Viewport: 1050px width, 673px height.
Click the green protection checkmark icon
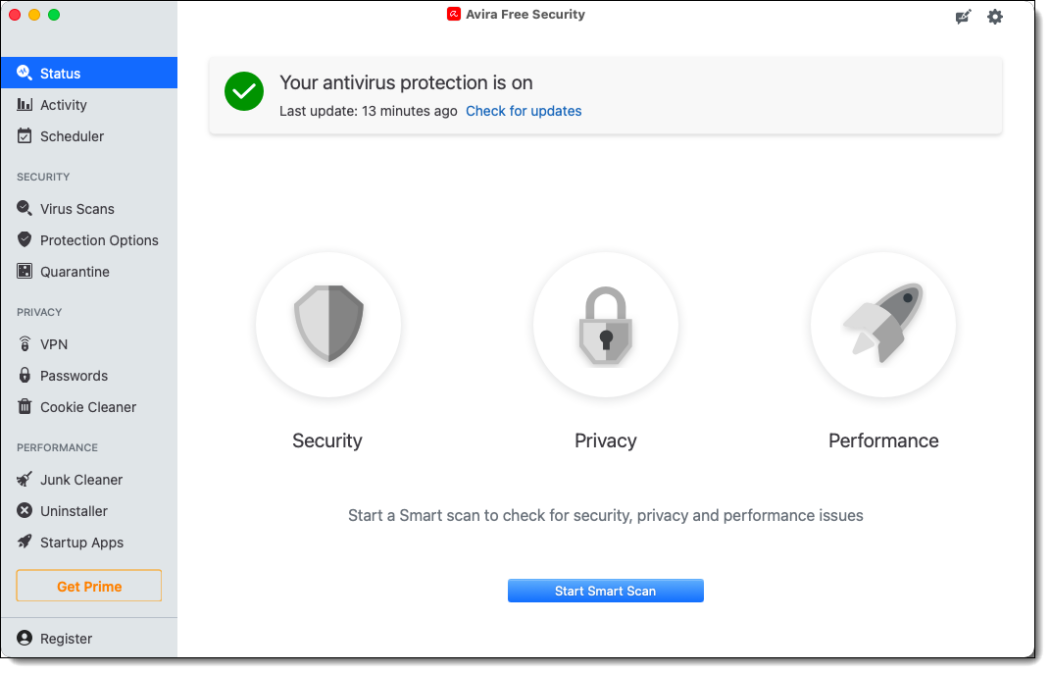[x=244, y=92]
